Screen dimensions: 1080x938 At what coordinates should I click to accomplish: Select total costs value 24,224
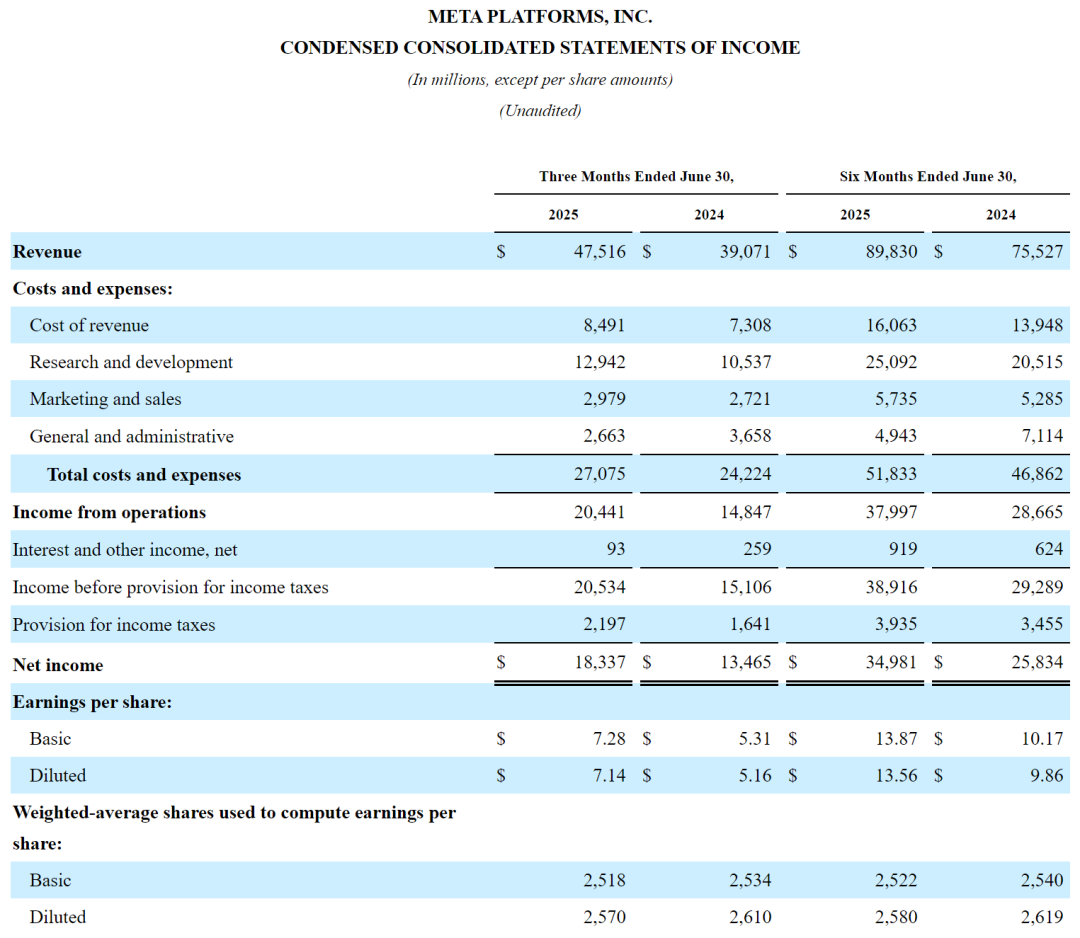(x=746, y=475)
